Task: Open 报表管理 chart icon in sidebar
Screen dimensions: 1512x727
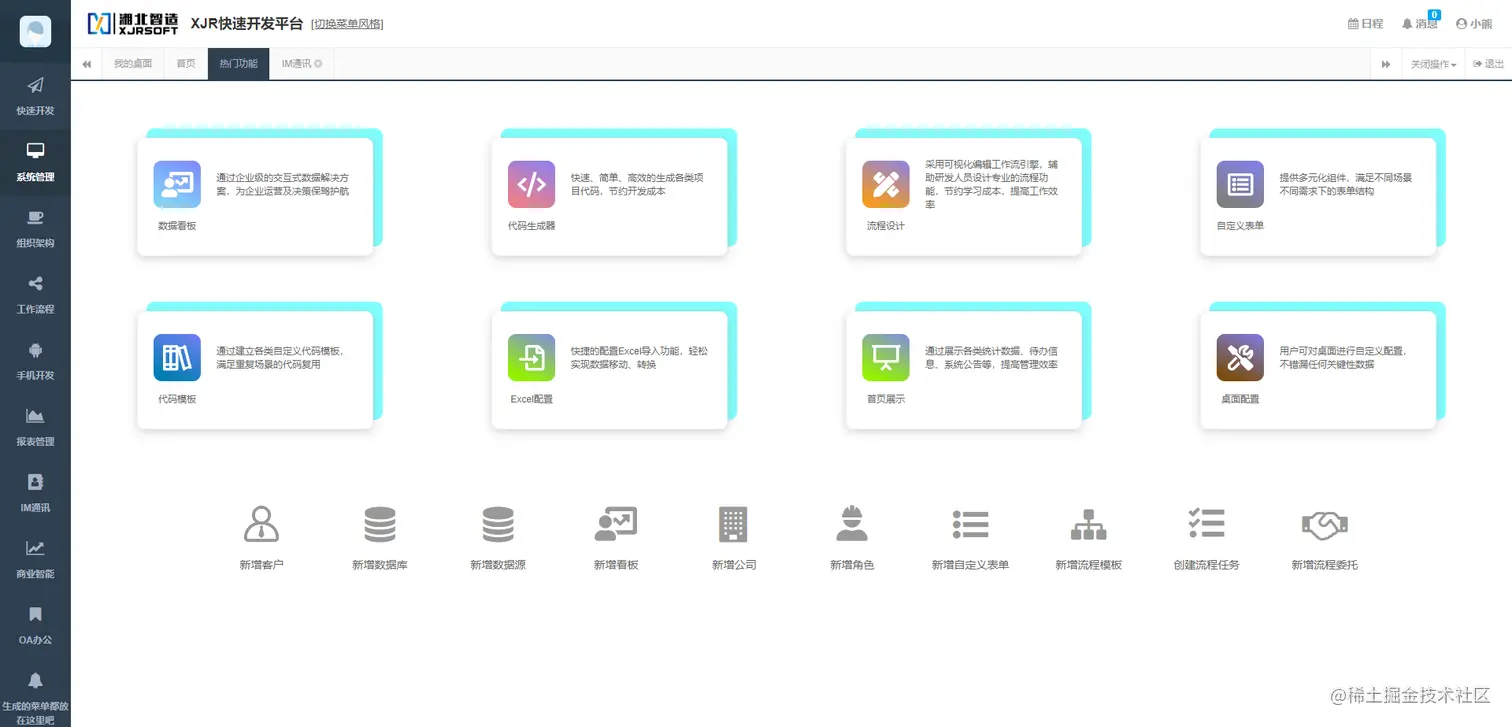Action: click(35, 416)
